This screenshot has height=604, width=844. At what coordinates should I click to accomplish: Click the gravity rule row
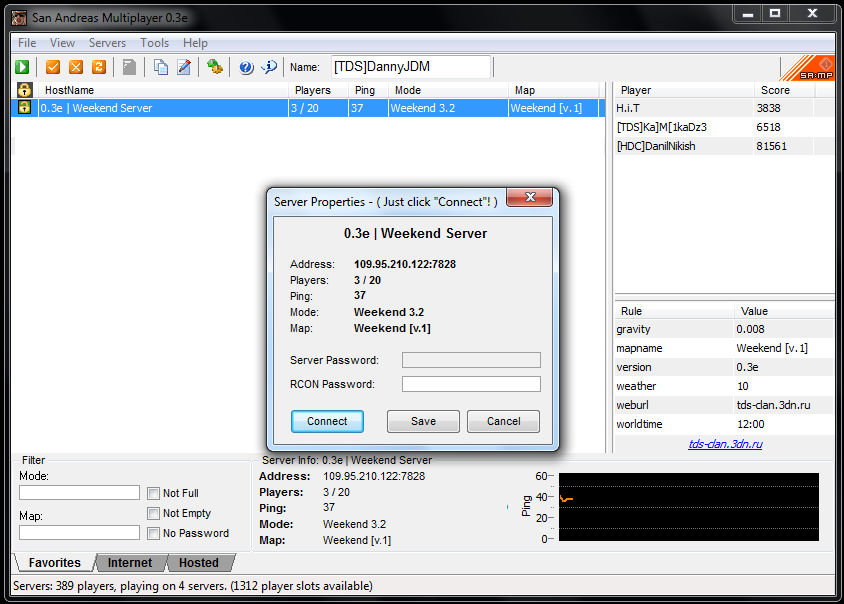click(x=725, y=329)
